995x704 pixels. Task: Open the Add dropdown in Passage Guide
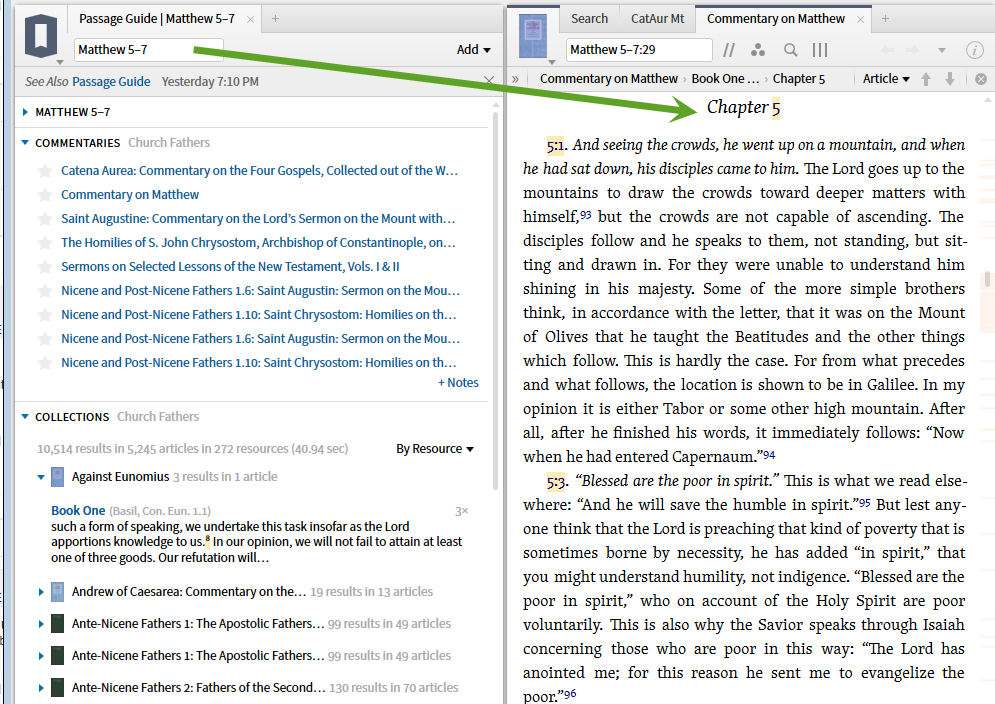point(473,50)
